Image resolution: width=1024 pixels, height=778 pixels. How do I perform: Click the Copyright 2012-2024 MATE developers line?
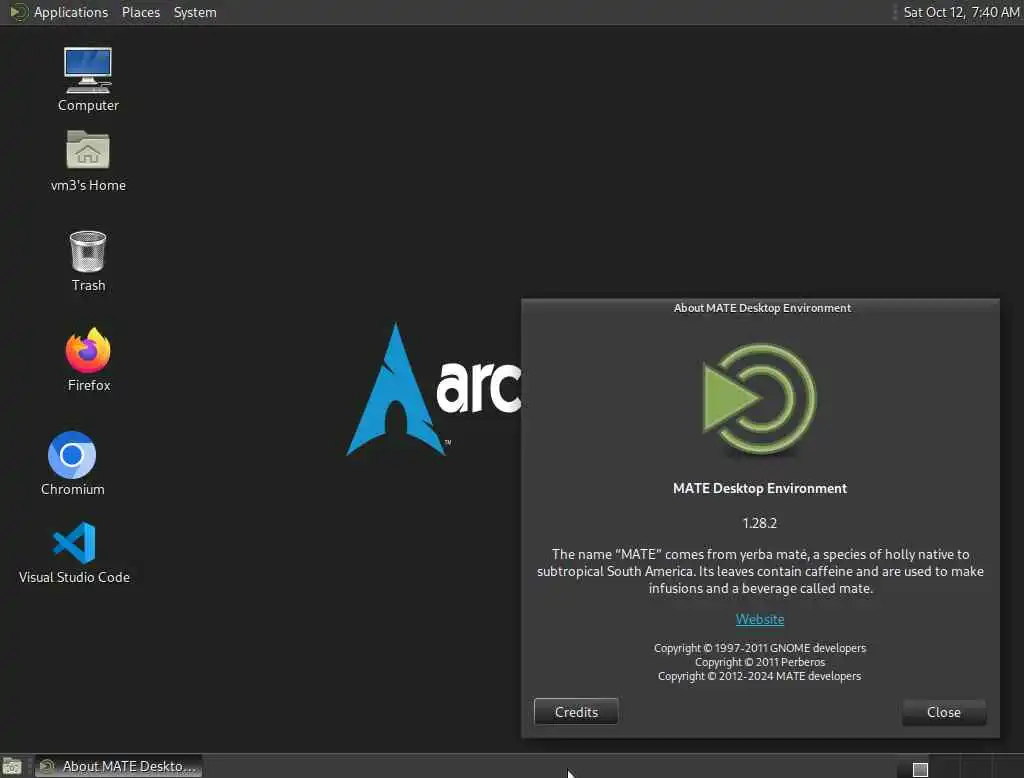click(760, 676)
